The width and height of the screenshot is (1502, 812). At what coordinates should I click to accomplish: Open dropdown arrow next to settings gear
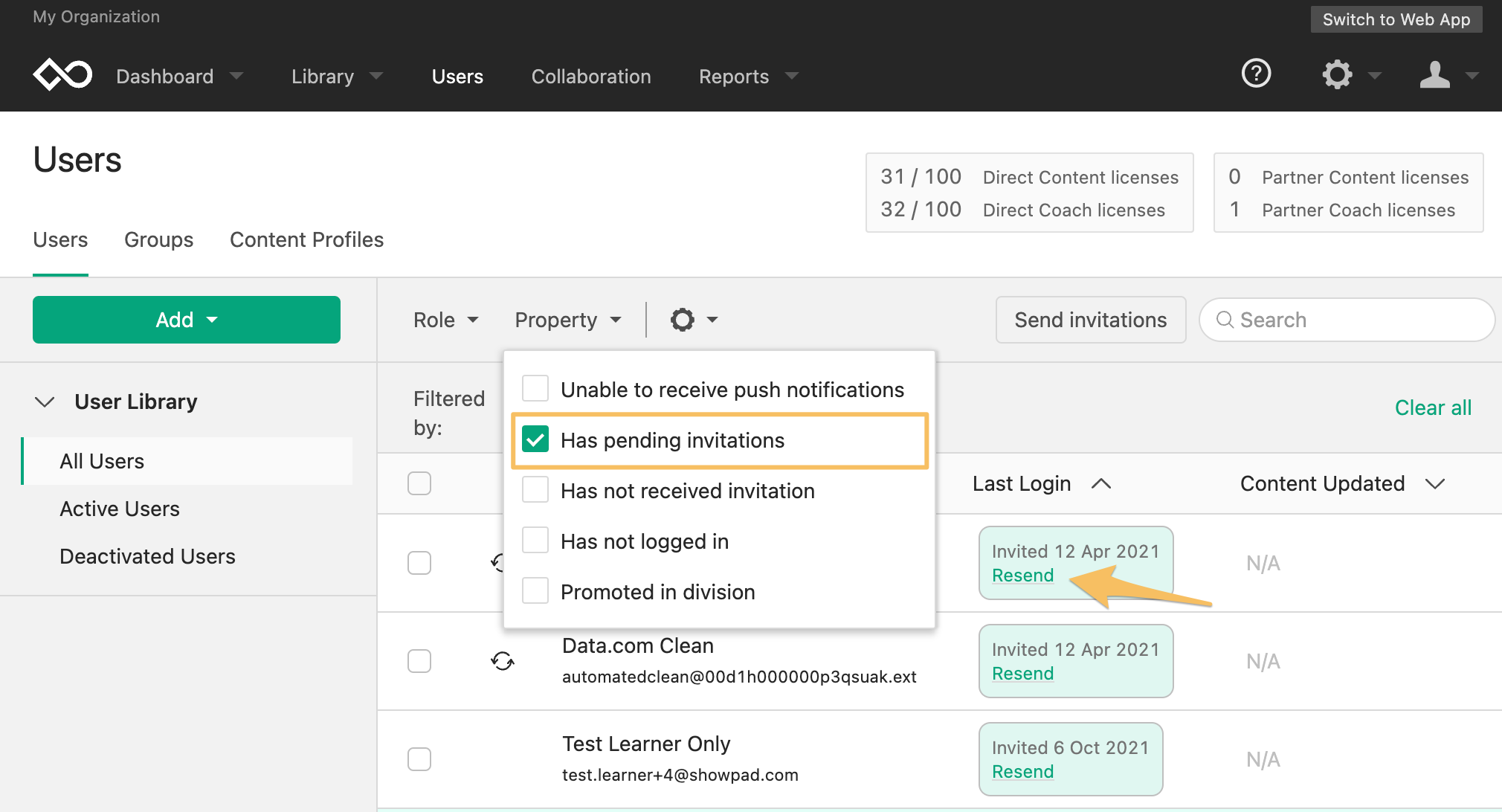point(1374,75)
